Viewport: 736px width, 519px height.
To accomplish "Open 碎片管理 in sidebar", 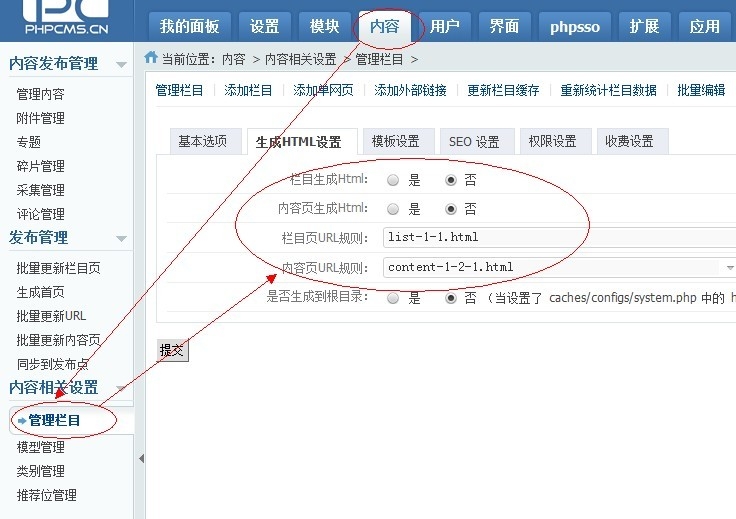I will click(40, 166).
